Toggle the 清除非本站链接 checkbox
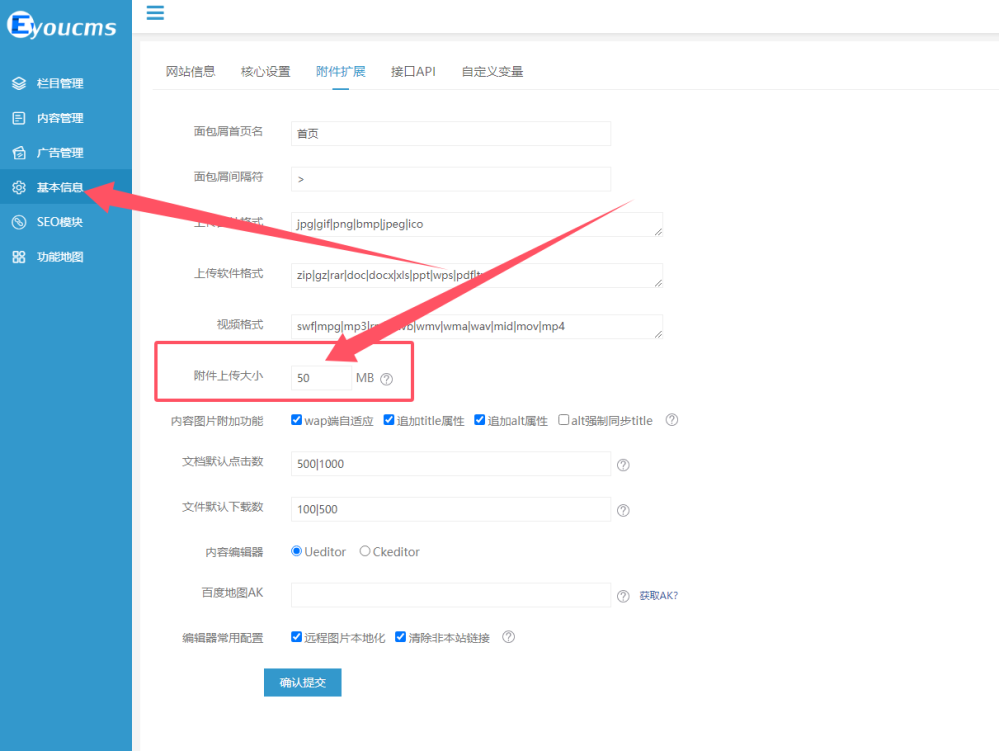 pyautogui.click(x=400, y=637)
